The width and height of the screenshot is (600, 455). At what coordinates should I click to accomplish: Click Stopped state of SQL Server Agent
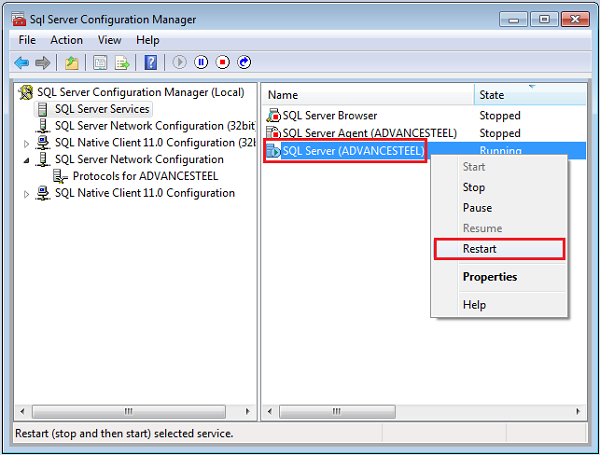(500, 133)
